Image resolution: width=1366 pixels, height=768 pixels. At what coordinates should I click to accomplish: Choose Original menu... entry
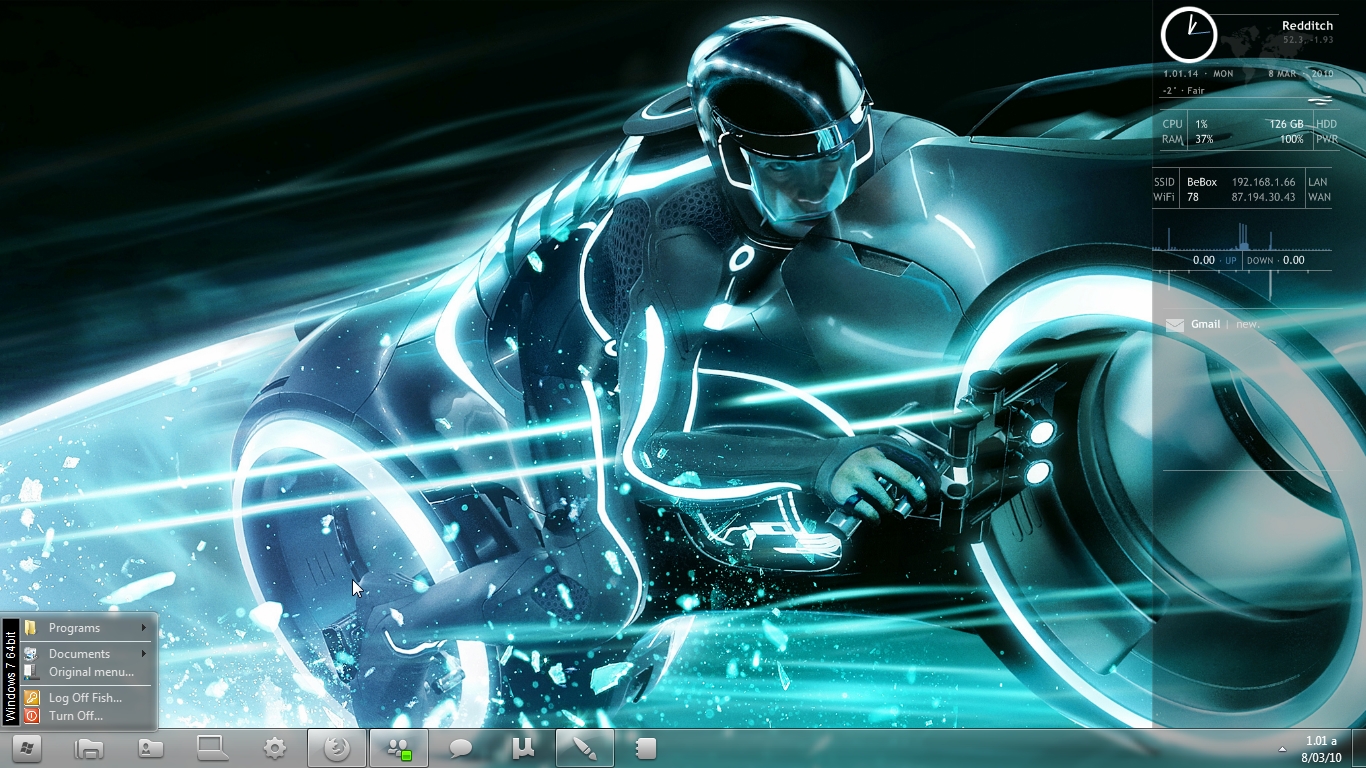click(88, 672)
